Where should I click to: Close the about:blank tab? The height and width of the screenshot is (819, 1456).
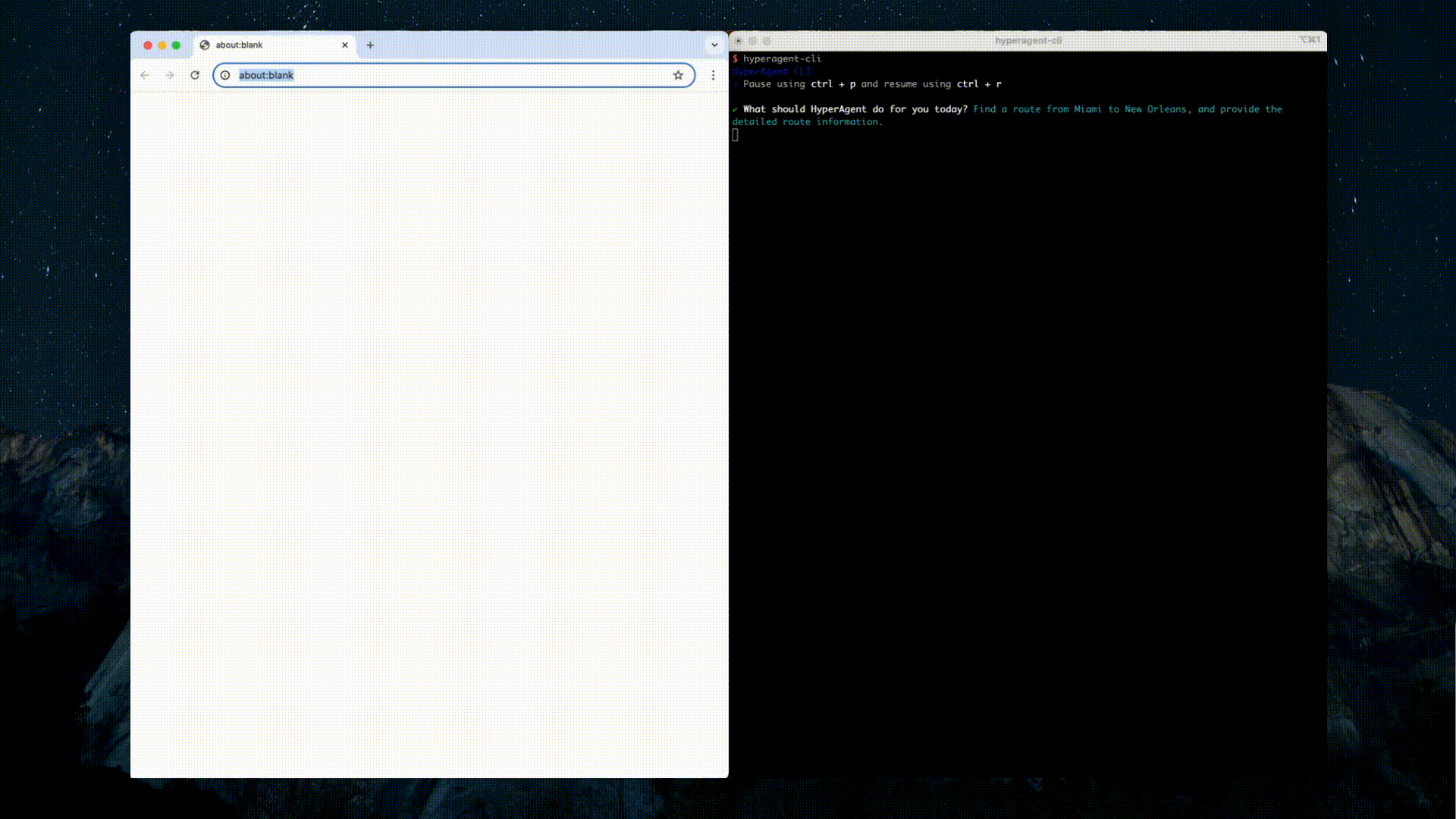tap(345, 45)
